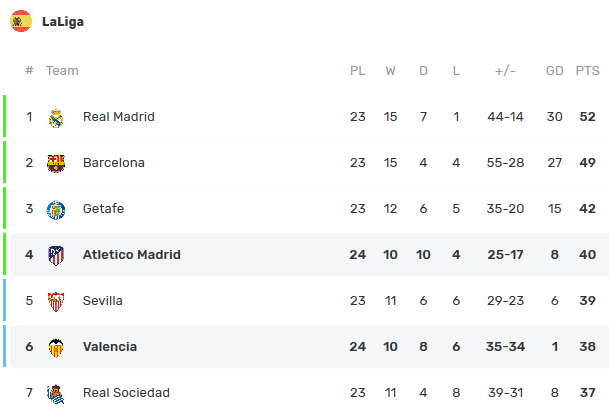Image resolution: width=609 pixels, height=416 pixels.
Task: Click the Barcelona team name
Action: [x=114, y=162]
